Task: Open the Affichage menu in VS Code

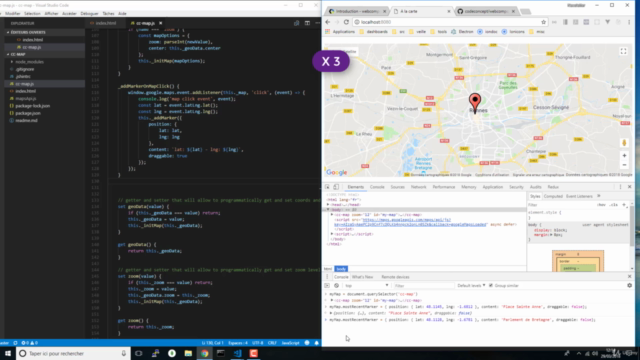Action: pos(51,13)
